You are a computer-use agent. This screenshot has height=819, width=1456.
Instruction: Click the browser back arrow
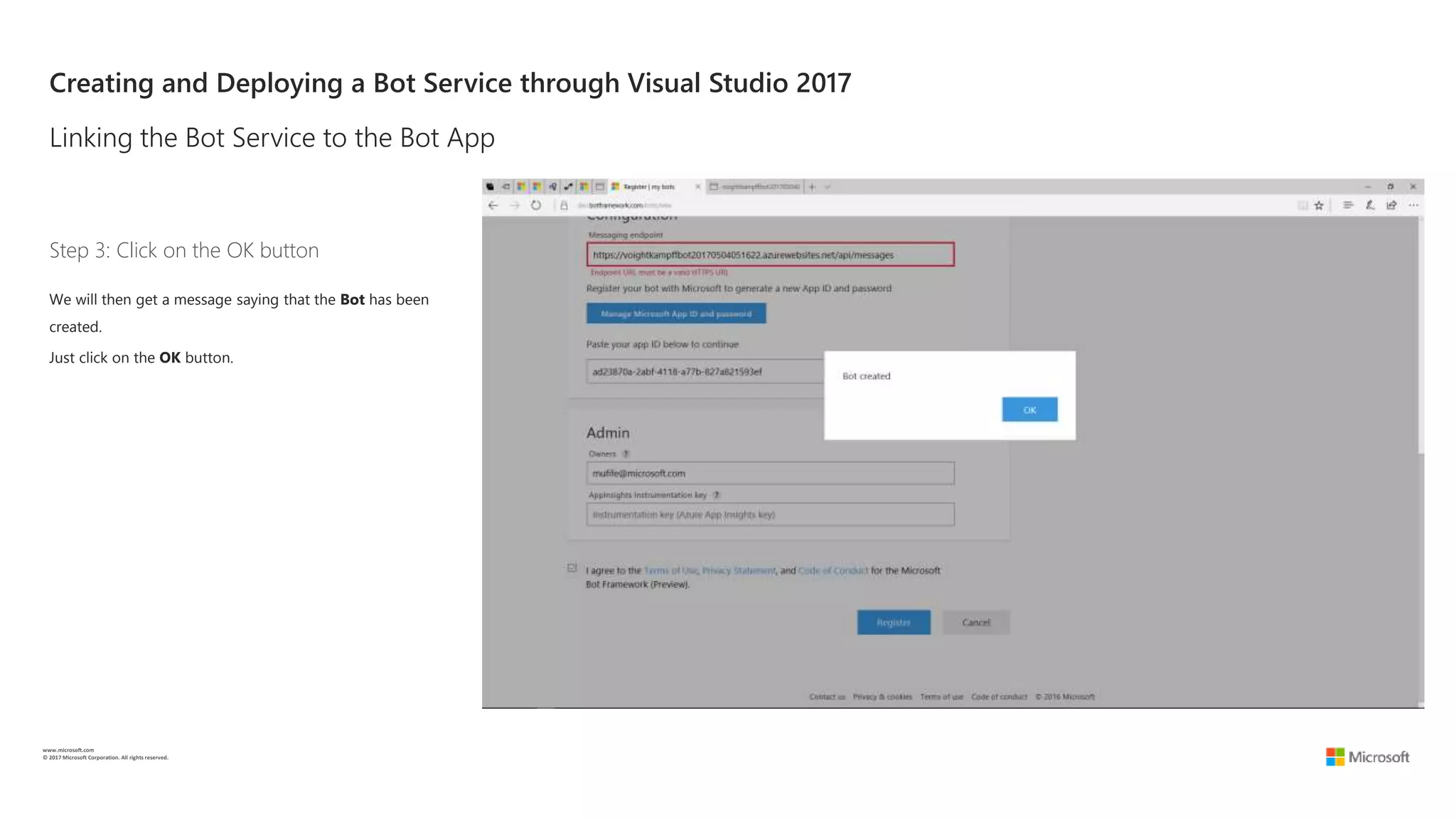(x=493, y=205)
